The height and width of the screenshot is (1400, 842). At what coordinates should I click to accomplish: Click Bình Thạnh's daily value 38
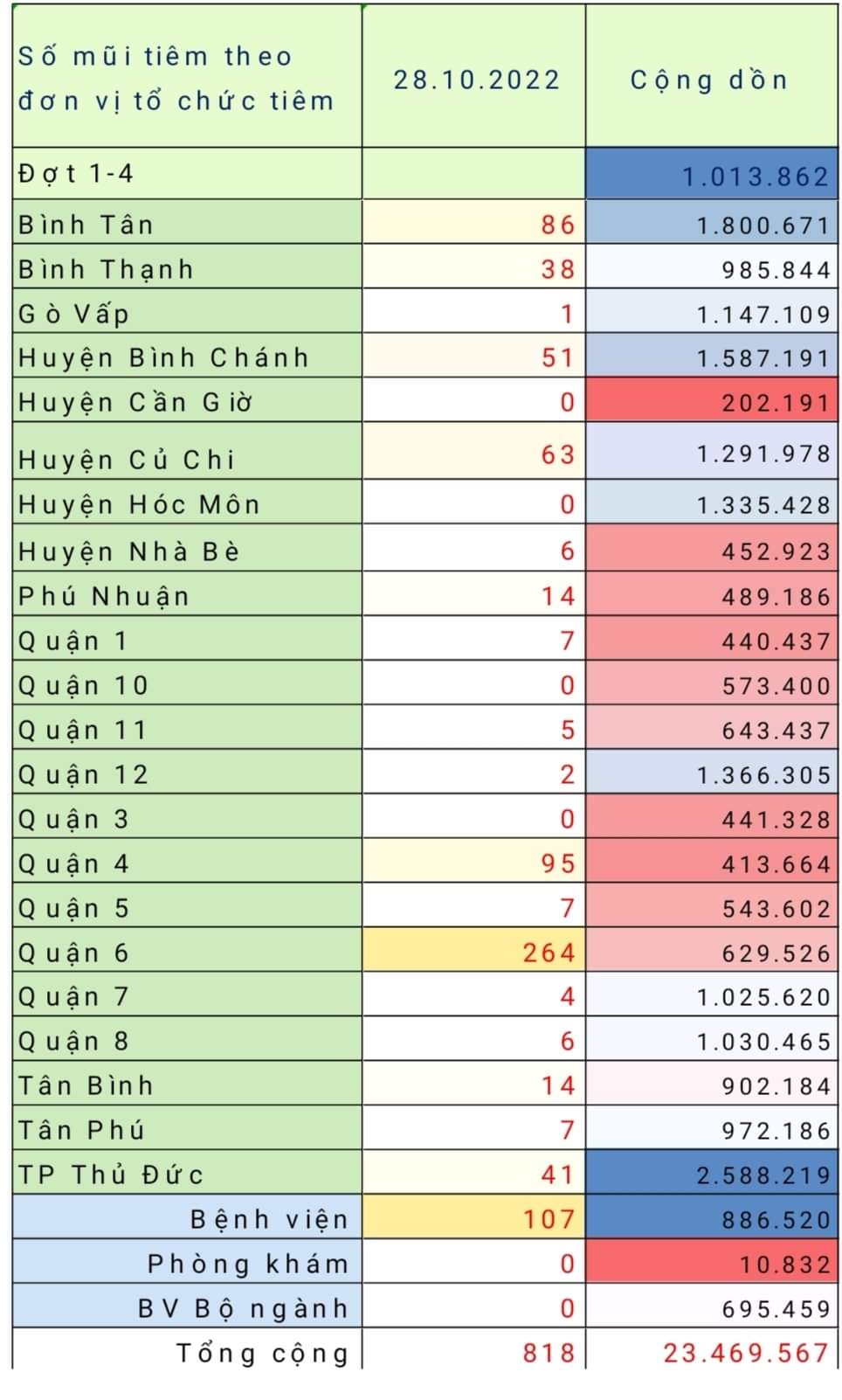(557, 269)
